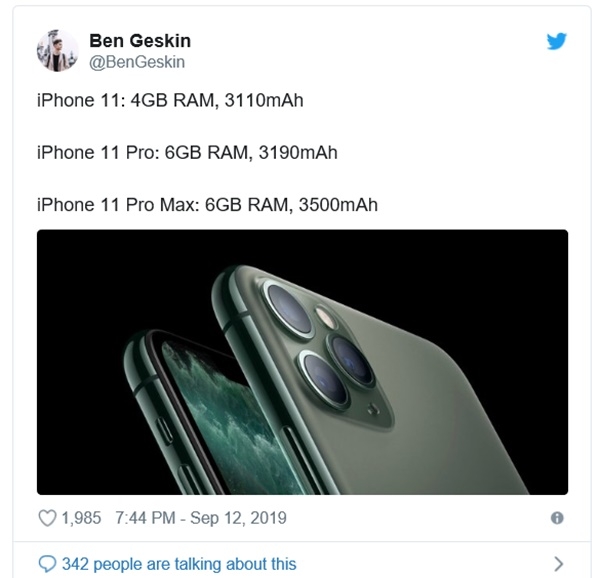Screen dimensions: 600x578
Task: Click the triple camera module in photo
Action: click(x=325, y=348)
